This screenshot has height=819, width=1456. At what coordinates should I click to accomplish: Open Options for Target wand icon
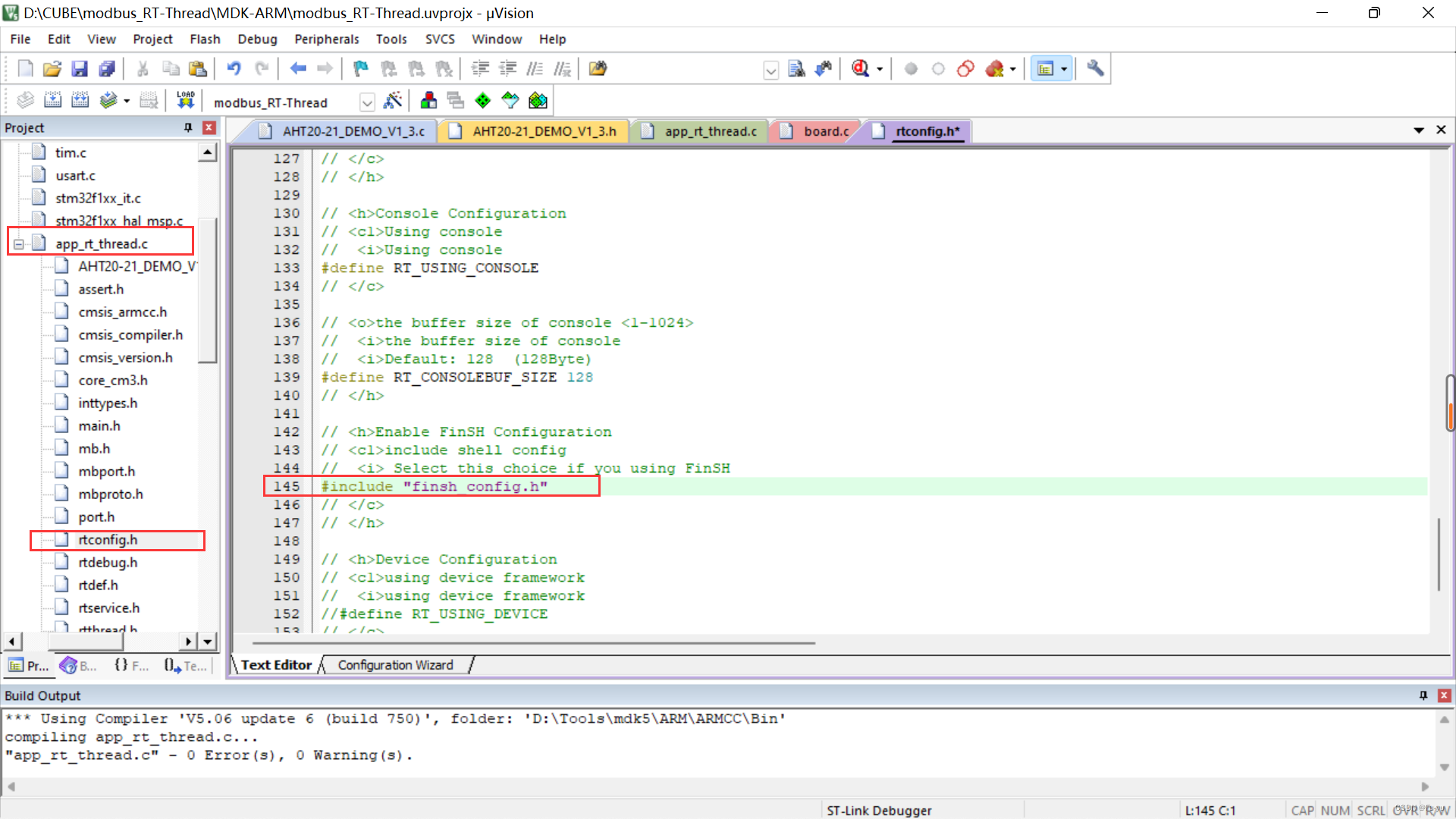tap(393, 100)
